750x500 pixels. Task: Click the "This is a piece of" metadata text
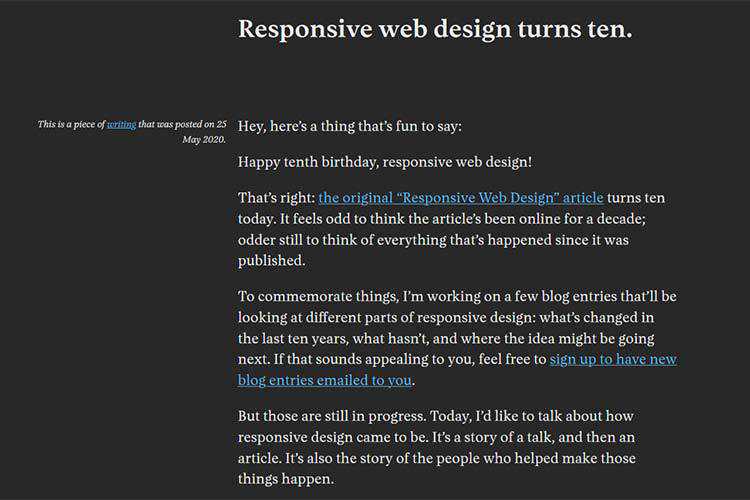tap(71, 125)
